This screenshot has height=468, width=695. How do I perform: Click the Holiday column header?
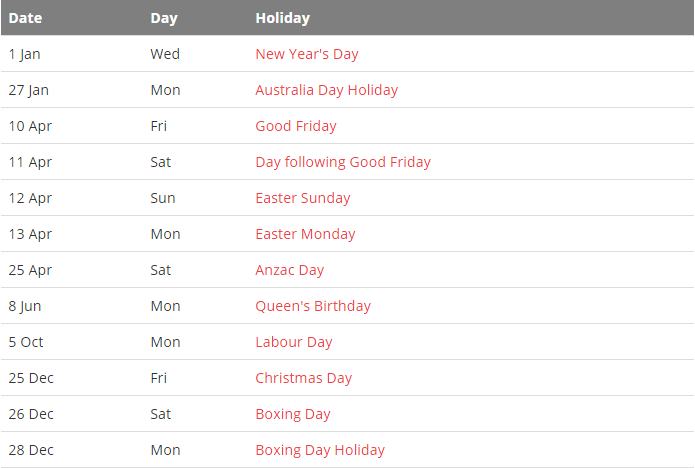[282, 18]
